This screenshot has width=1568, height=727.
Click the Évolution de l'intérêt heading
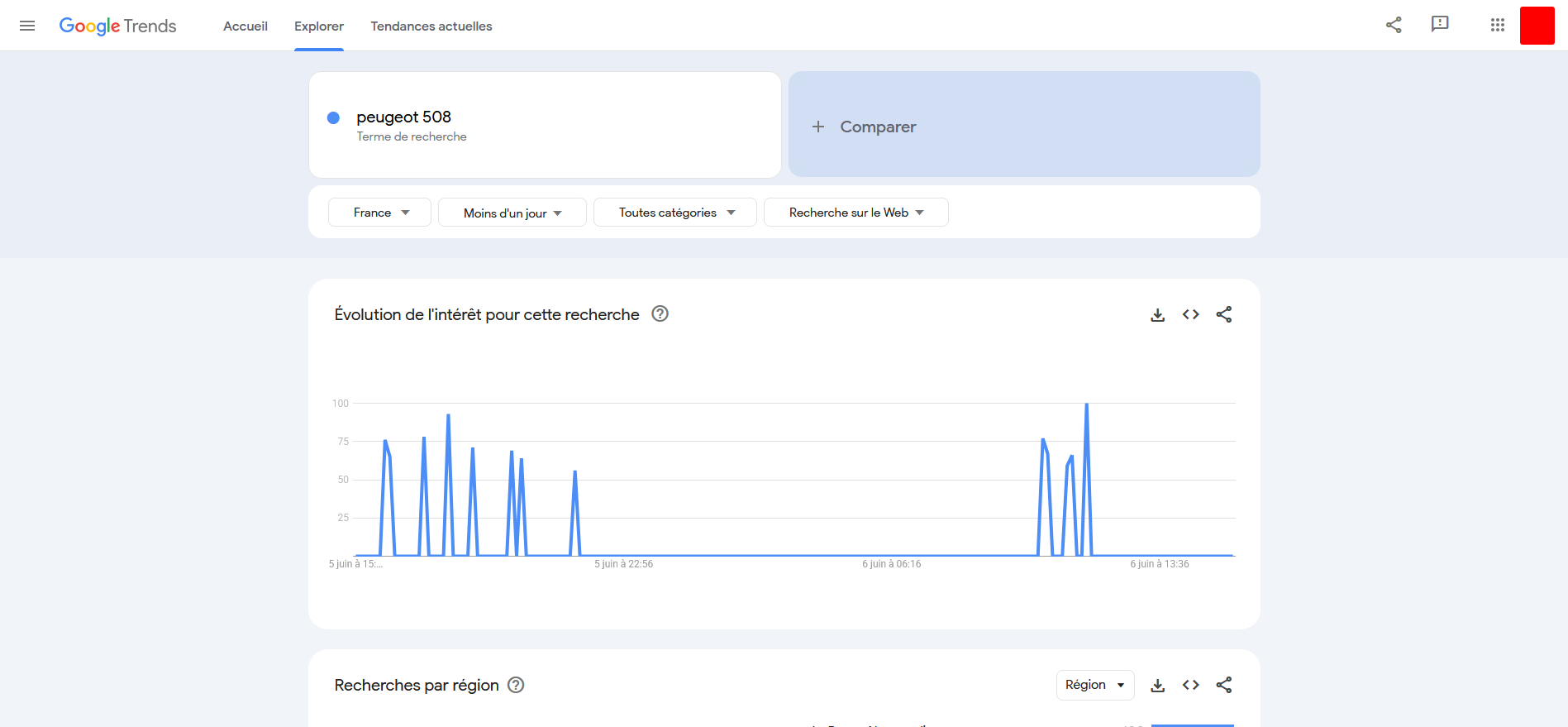[x=487, y=314]
